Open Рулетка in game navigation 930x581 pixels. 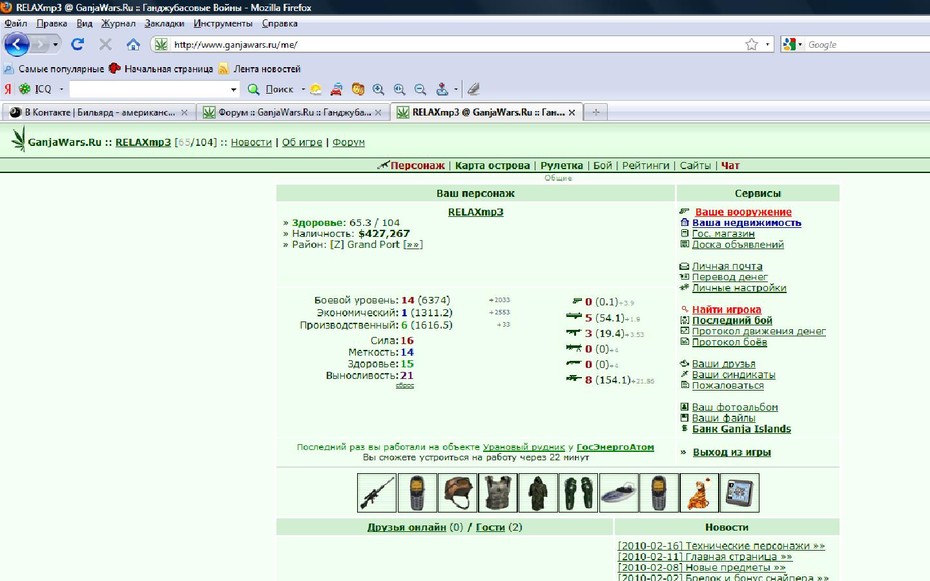click(x=562, y=165)
